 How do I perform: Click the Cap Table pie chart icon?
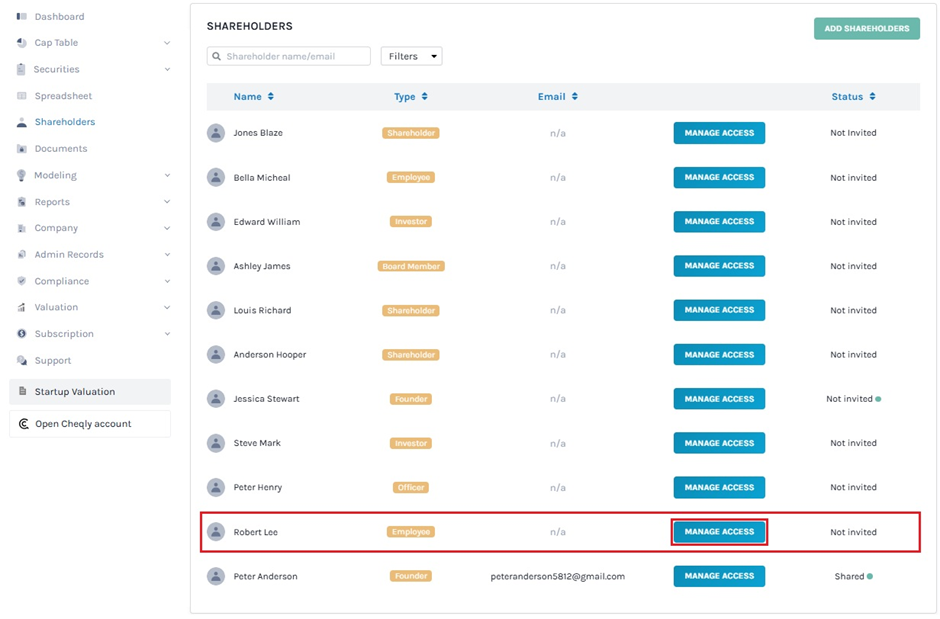point(22,43)
